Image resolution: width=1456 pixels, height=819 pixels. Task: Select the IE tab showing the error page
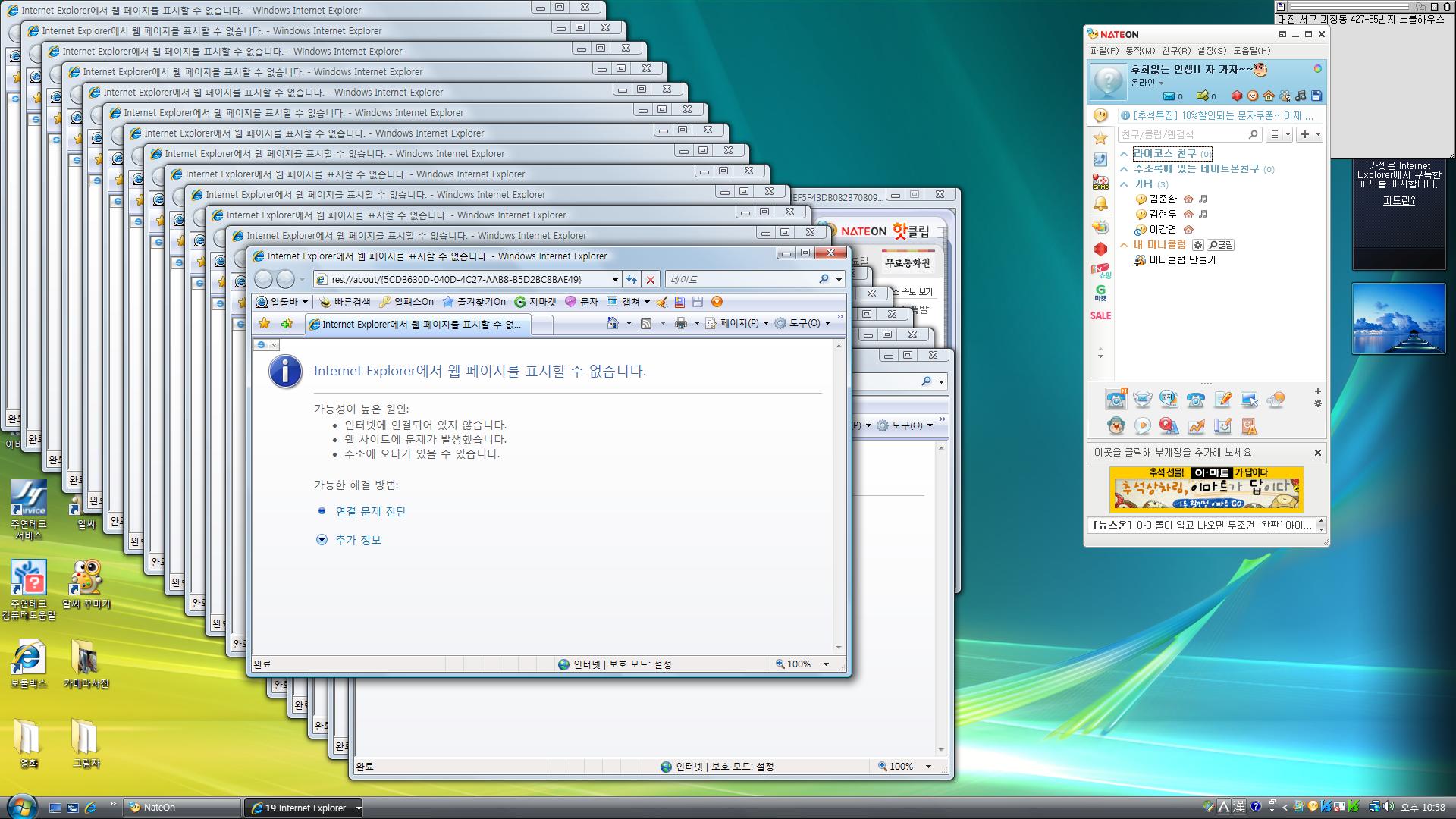pyautogui.click(x=417, y=325)
